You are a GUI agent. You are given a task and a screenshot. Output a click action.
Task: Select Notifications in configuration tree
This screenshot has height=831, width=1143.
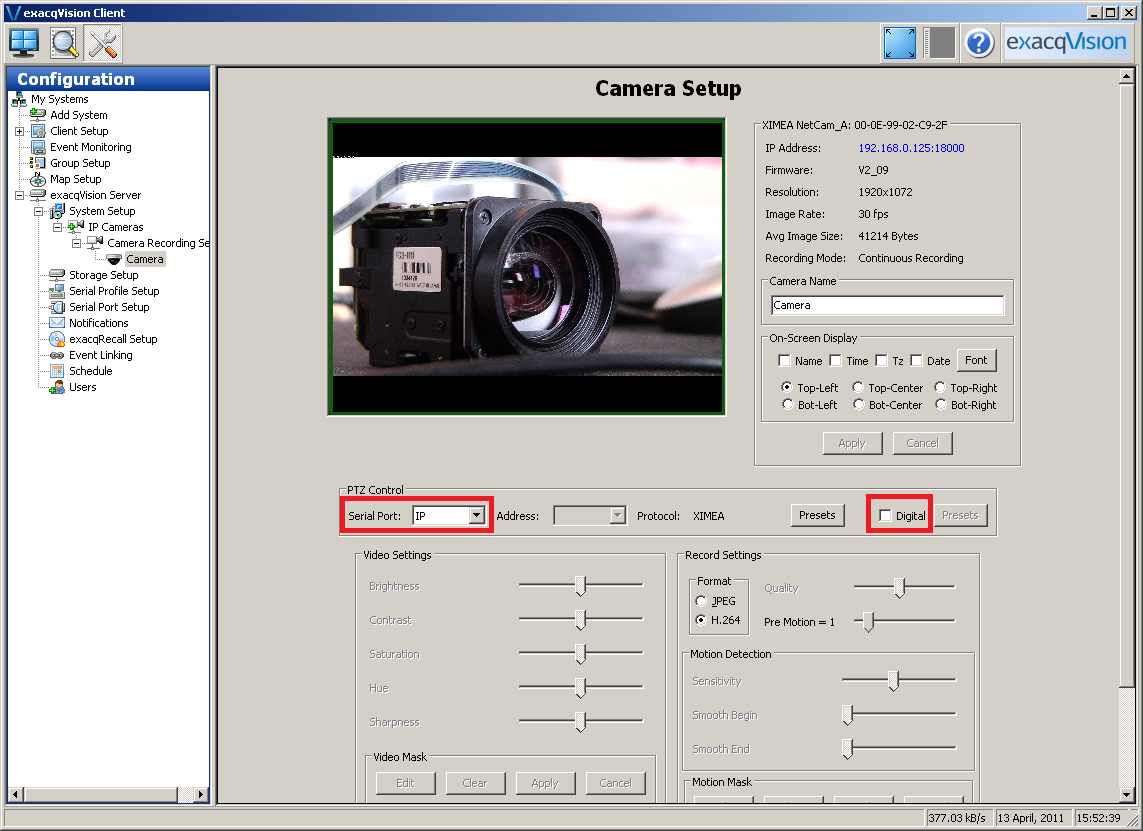(x=98, y=323)
